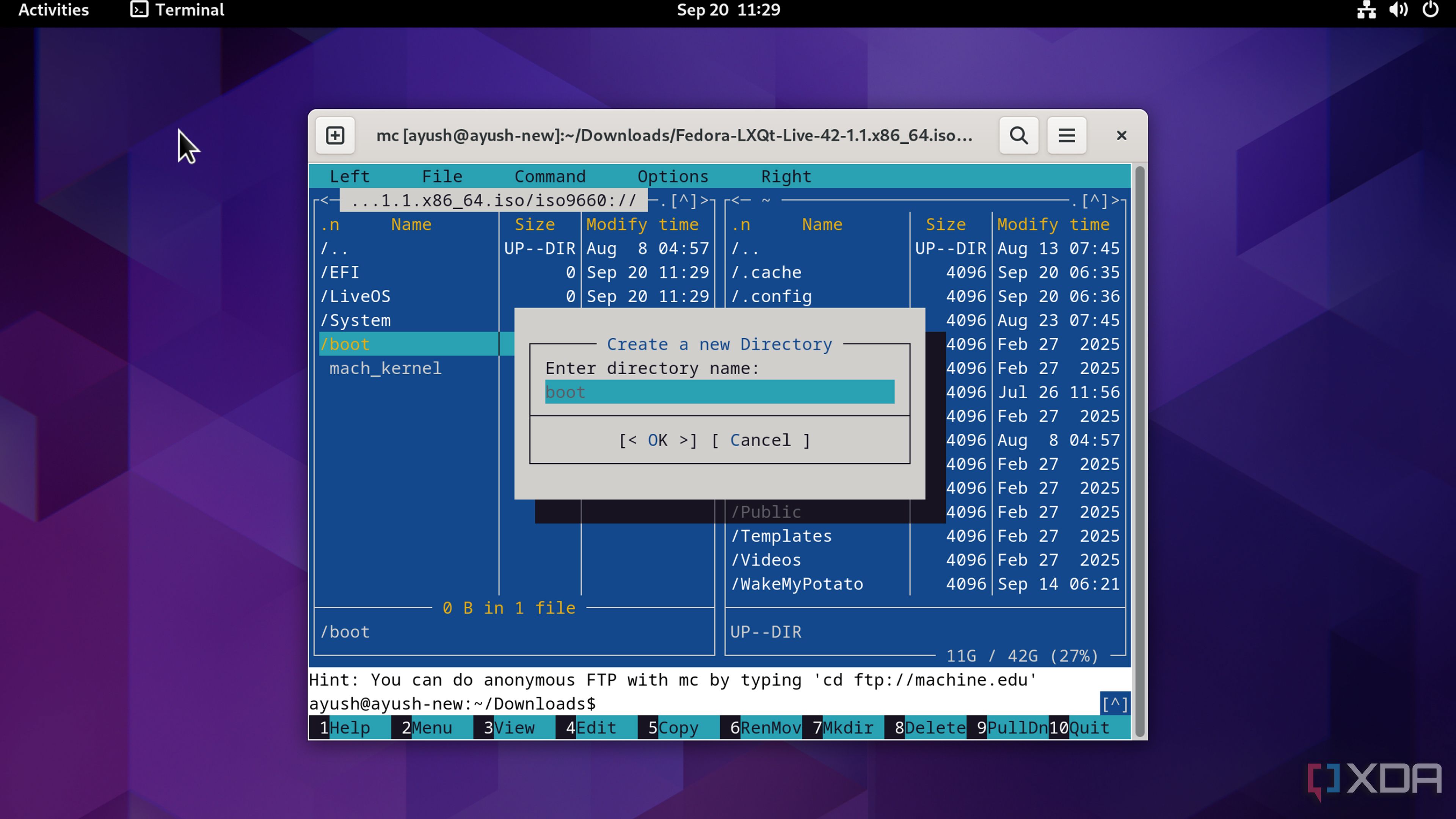Click the 10Quit function key
This screenshot has height=819, width=1456.
point(1090,728)
